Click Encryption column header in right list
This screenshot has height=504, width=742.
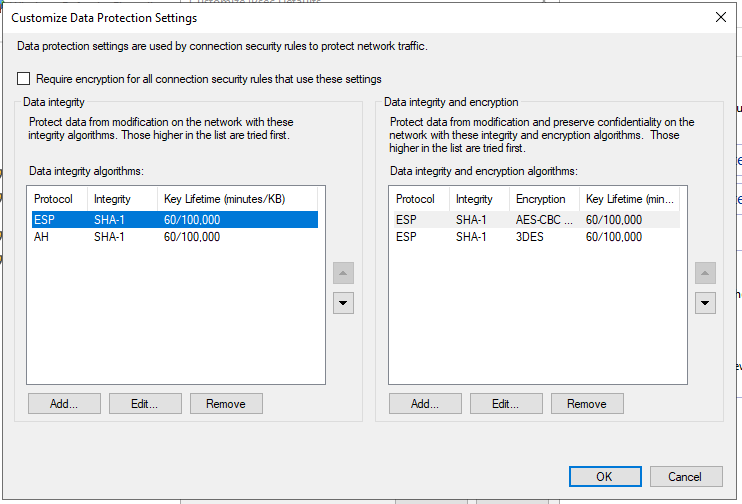click(x=541, y=199)
